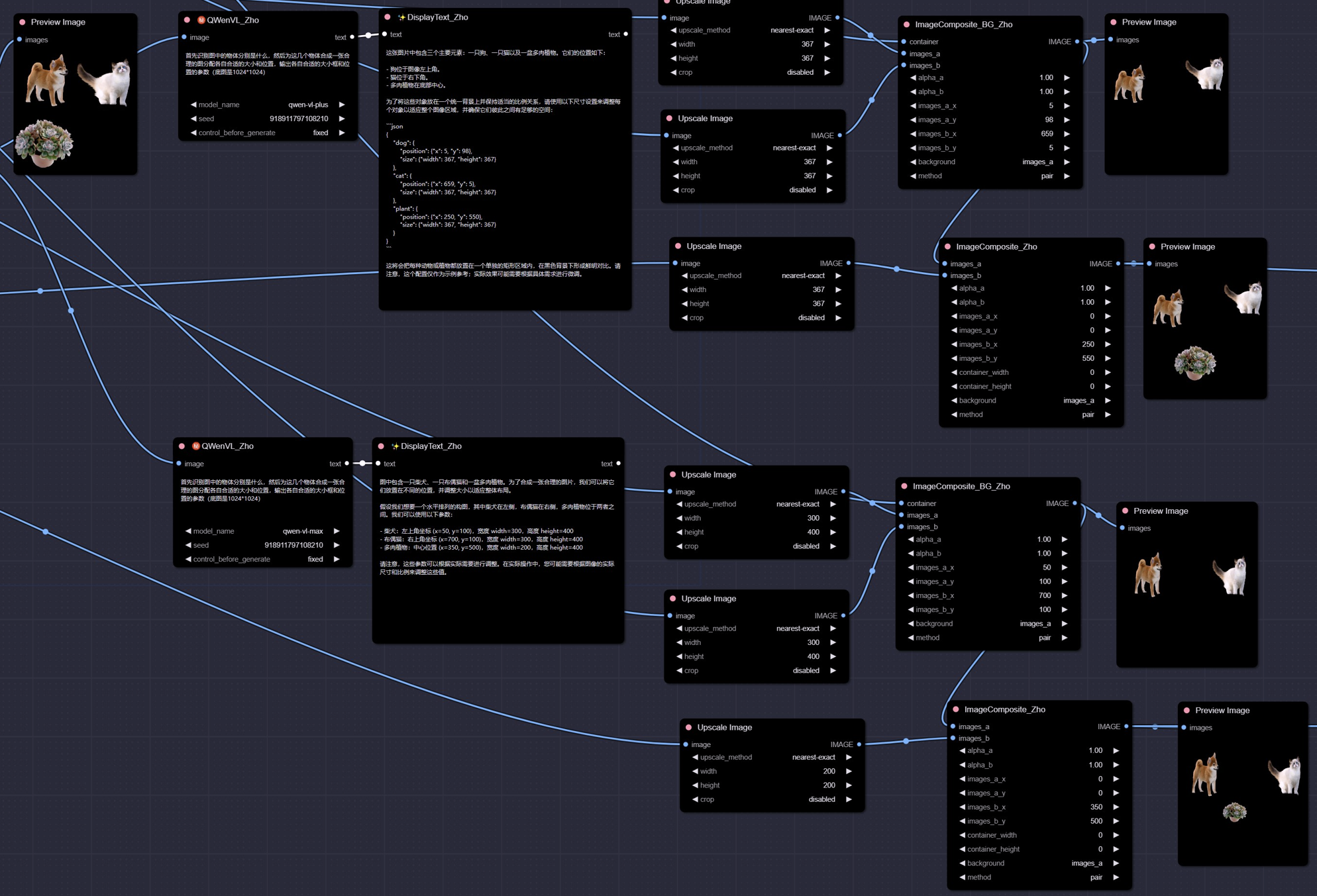Screen dimensions: 1317x896
Task: Increase width 200 in Upscale Image node
Action: tap(849, 772)
